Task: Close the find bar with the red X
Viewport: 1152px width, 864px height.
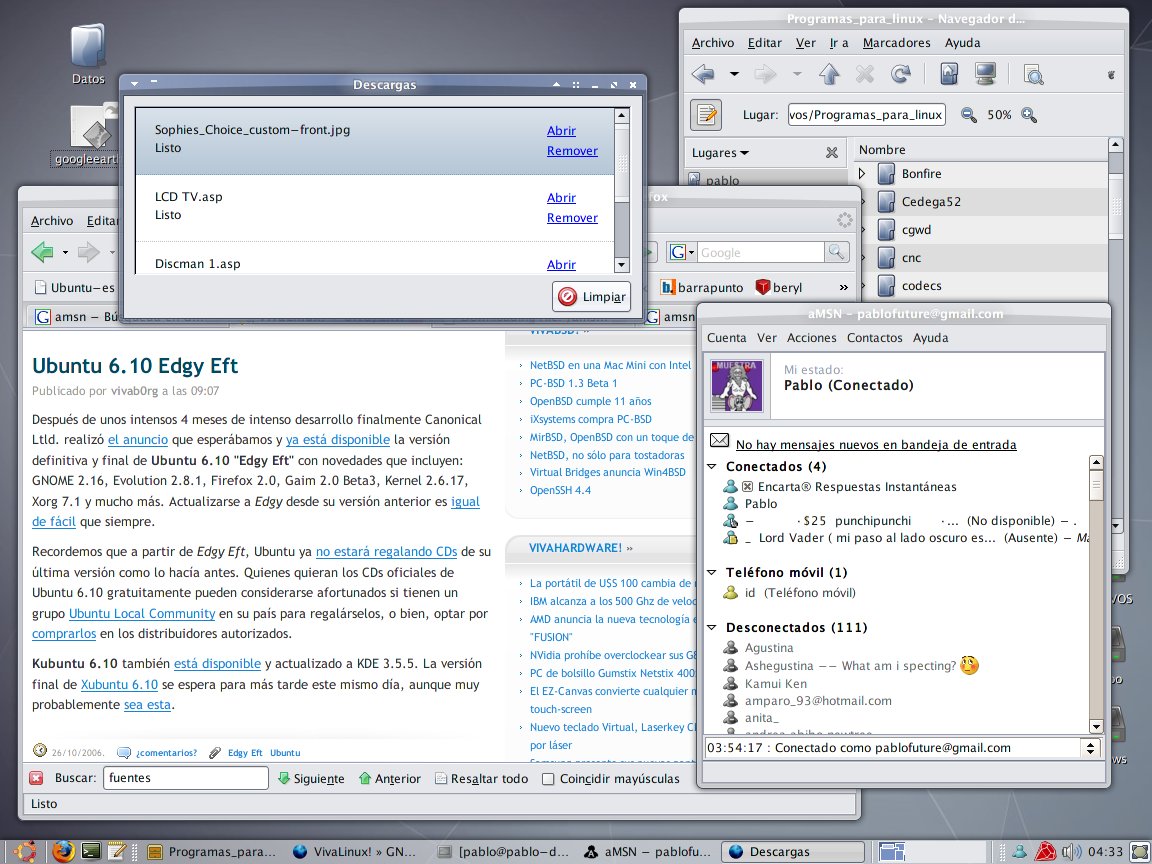Action: tap(36, 779)
